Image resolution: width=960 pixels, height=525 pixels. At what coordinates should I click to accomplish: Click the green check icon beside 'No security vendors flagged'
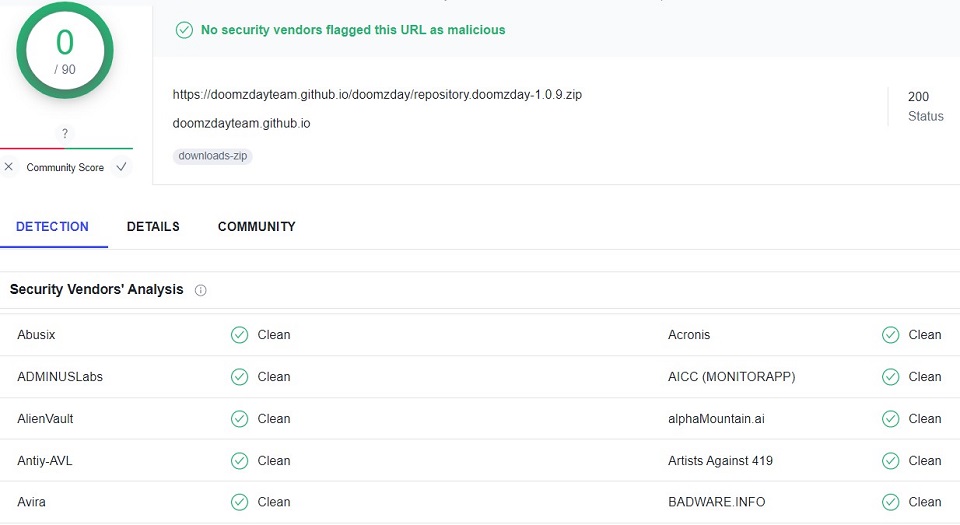(x=184, y=30)
